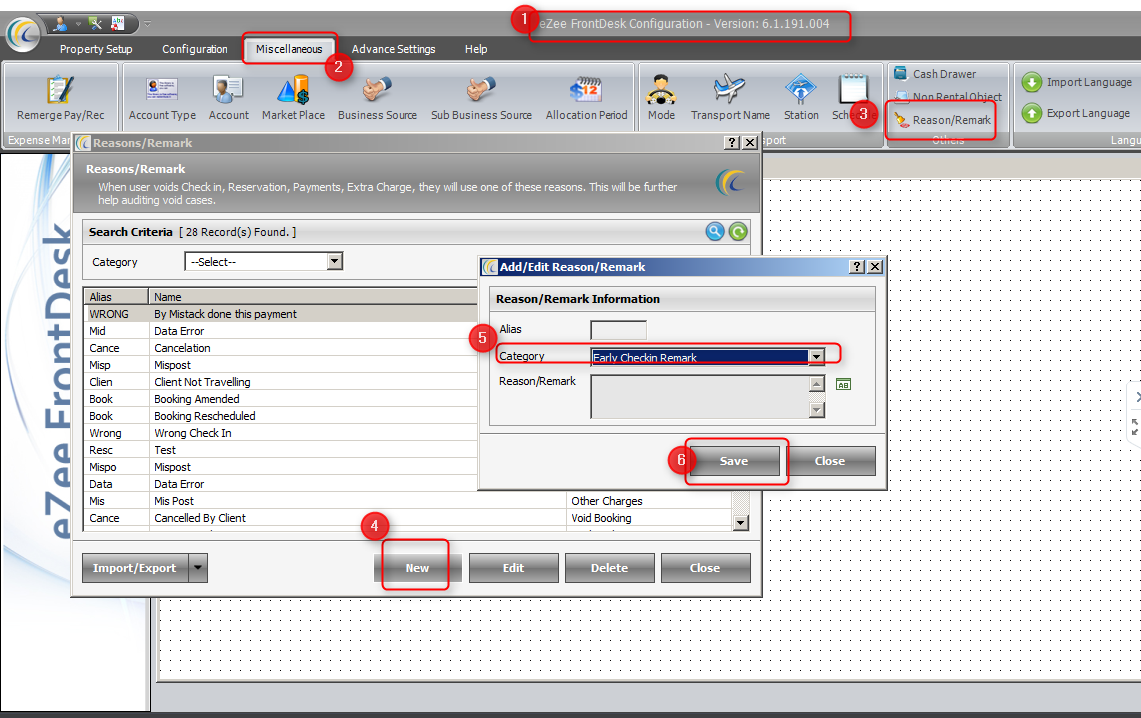Click quick access toolbar user icon
Image resolution: width=1141 pixels, height=718 pixels.
[x=60, y=24]
